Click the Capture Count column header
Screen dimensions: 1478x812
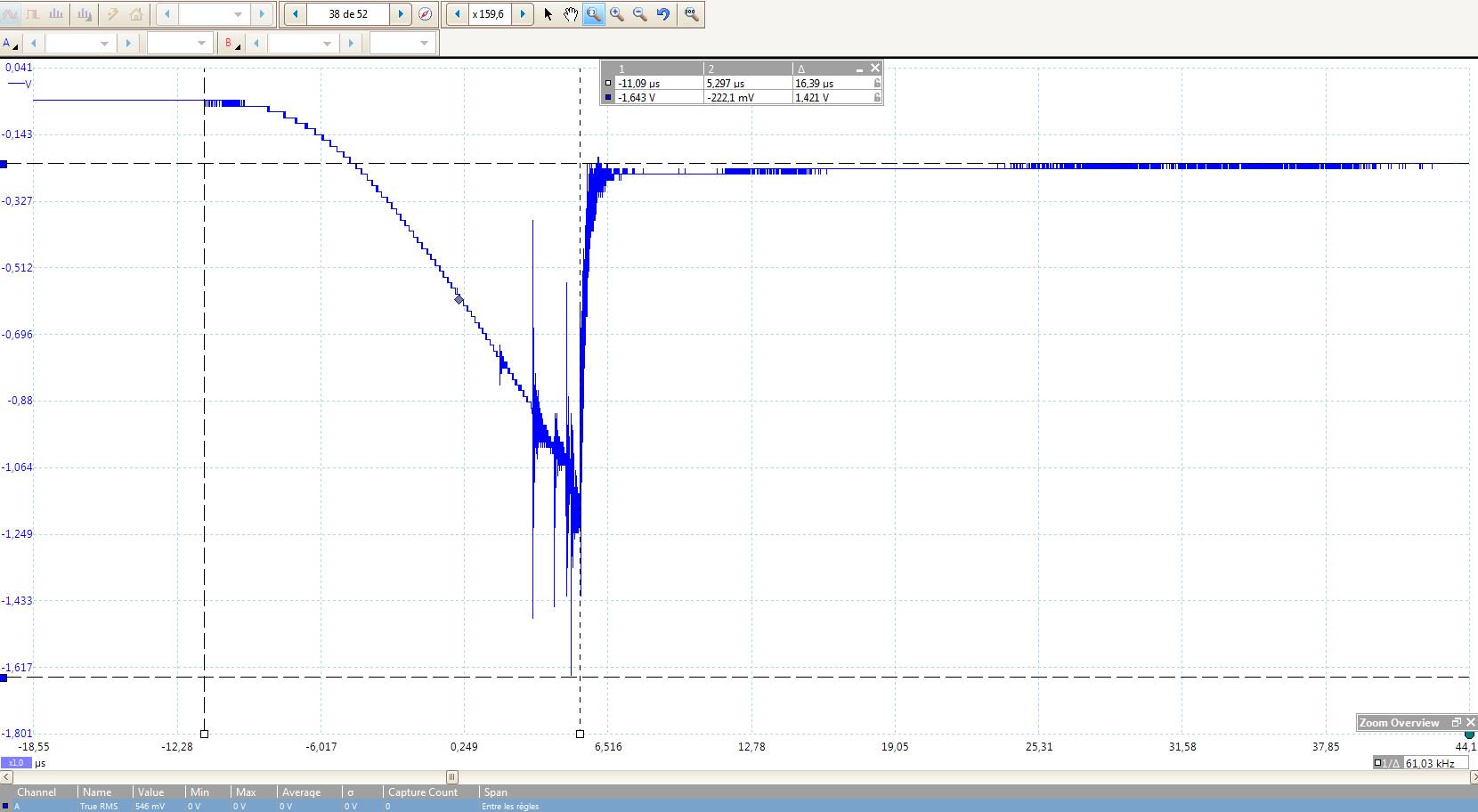pos(423,792)
